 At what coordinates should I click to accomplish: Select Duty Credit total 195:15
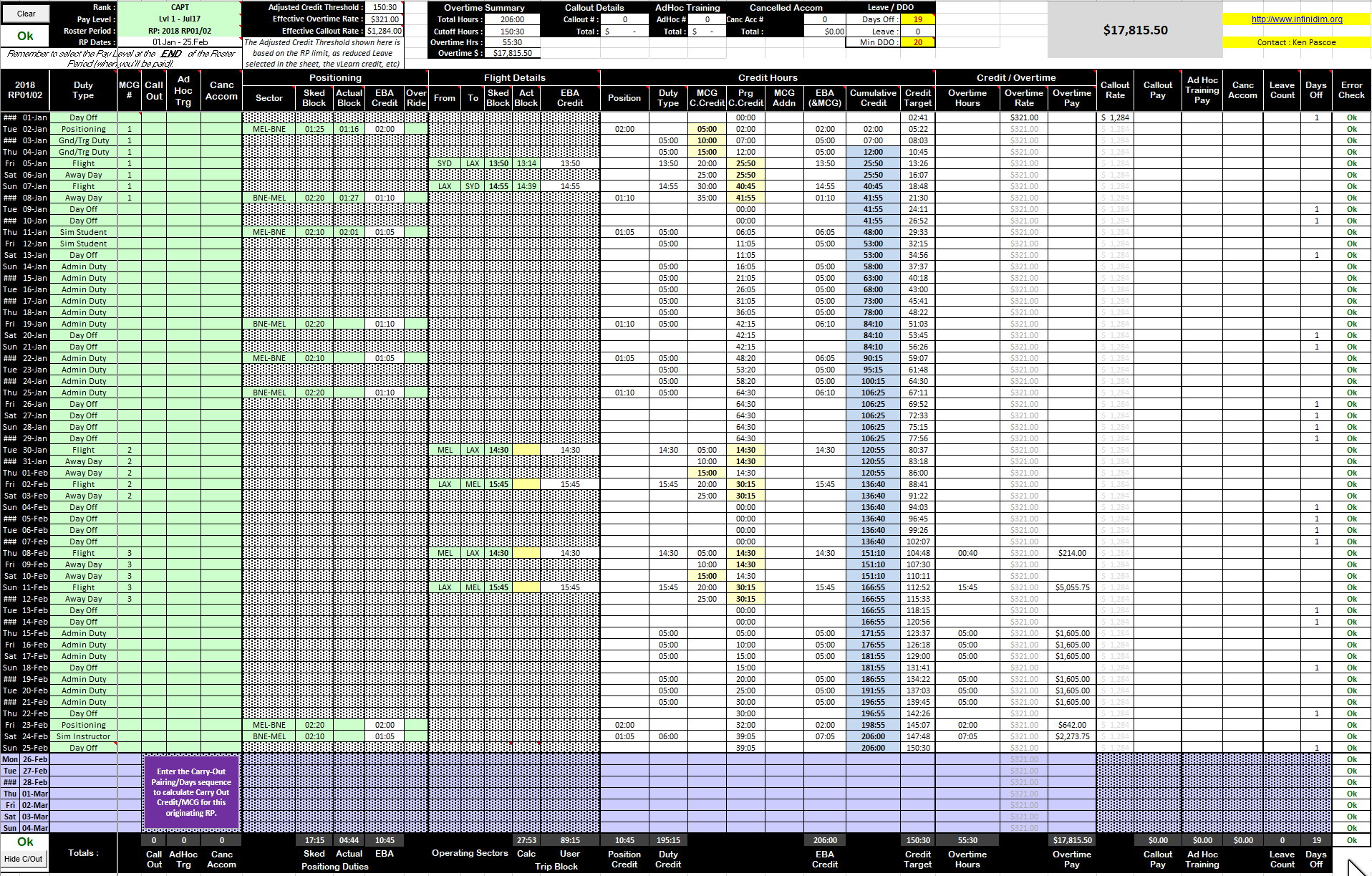668,840
